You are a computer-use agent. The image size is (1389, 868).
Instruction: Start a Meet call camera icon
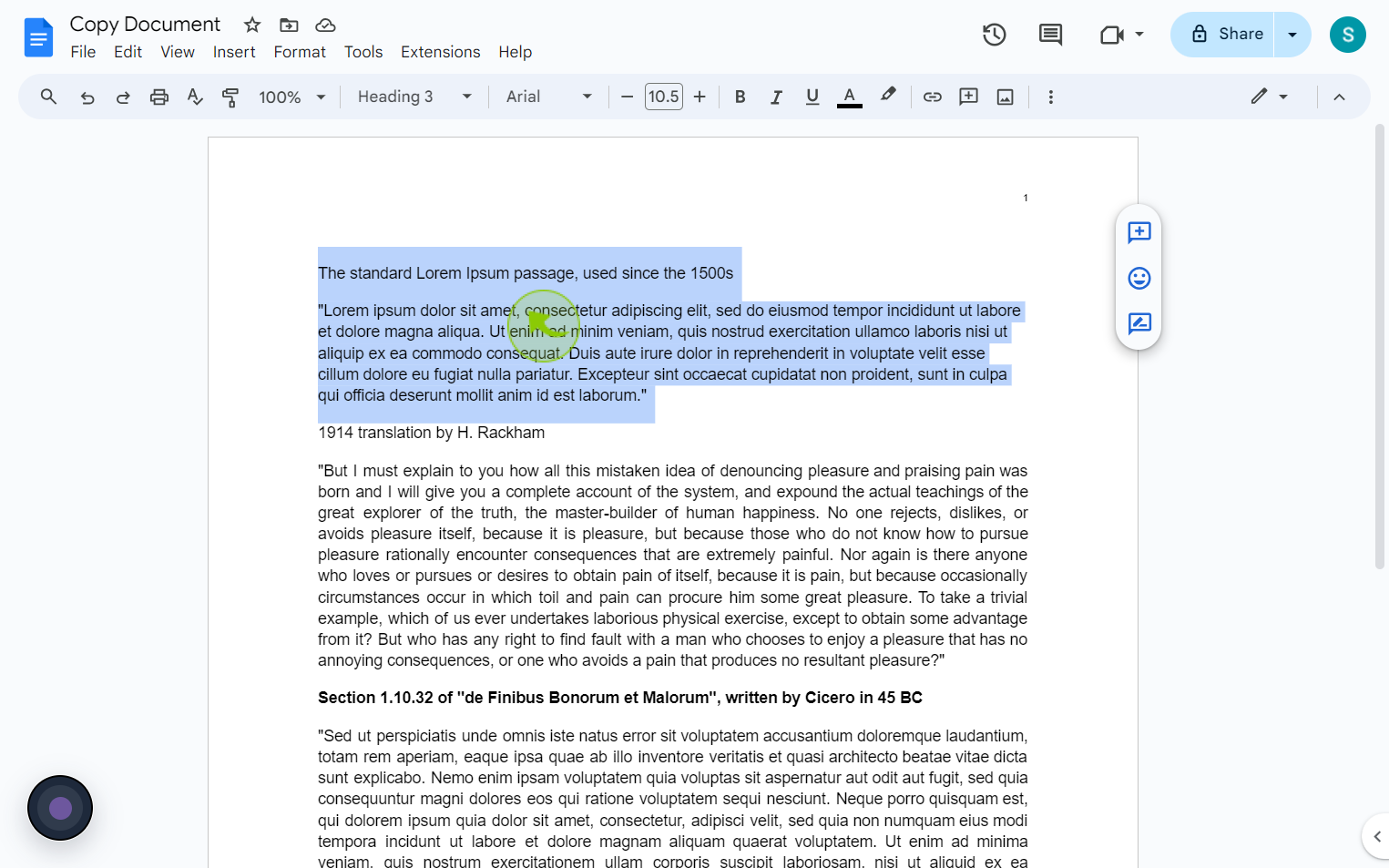click(1112, 35)
